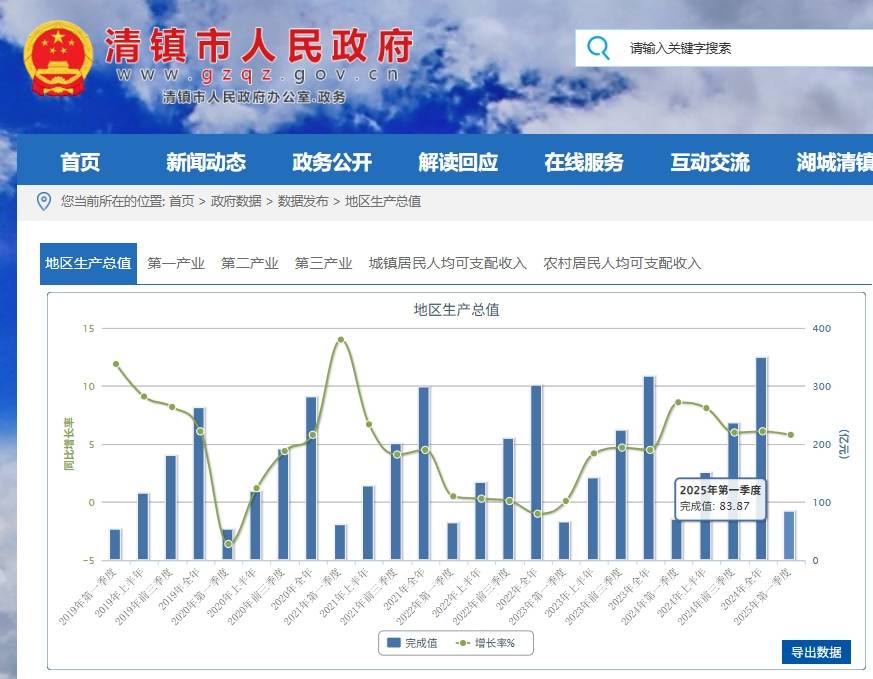Click the 2021年全年 bar in chart
The width and height of the screenshot is (873, 679).
tap(424, 473)
